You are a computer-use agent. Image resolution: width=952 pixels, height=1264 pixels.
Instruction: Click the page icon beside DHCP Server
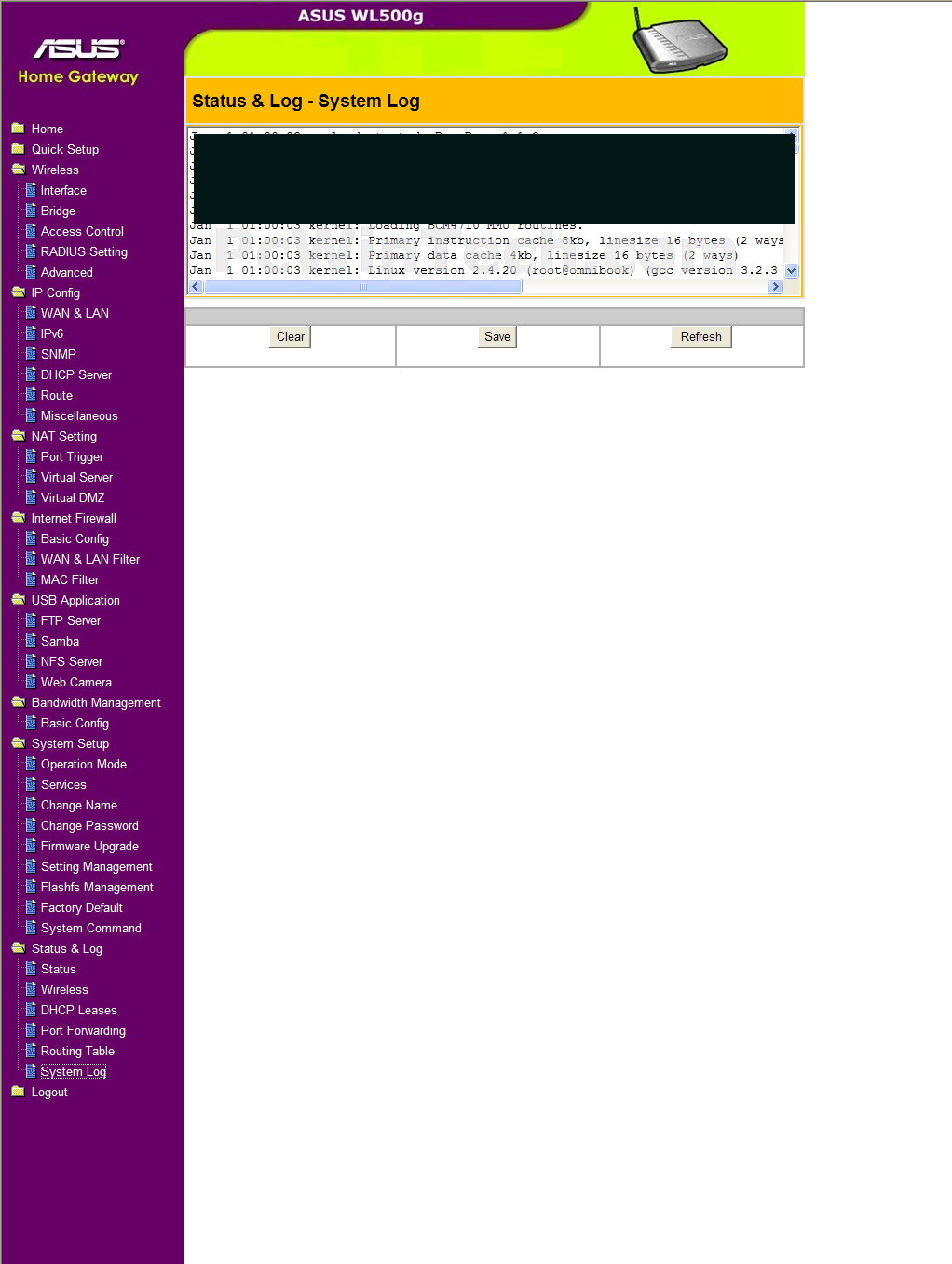click(31, 374)
